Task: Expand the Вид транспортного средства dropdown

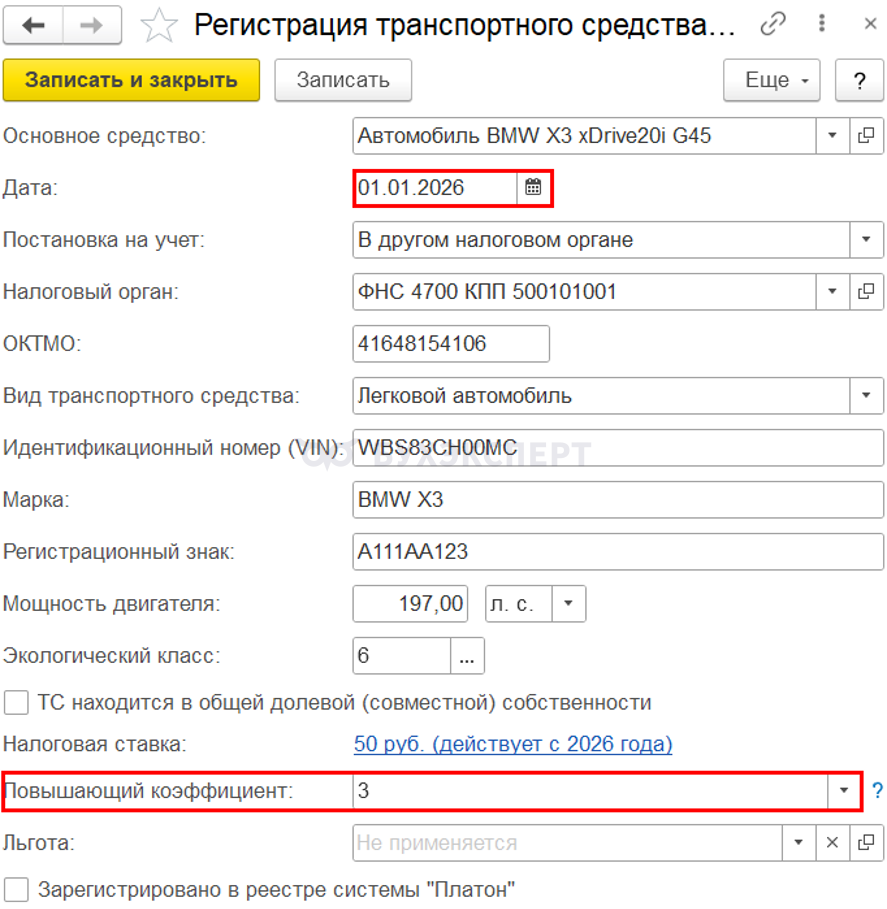Action: click(x=866, y=395)
